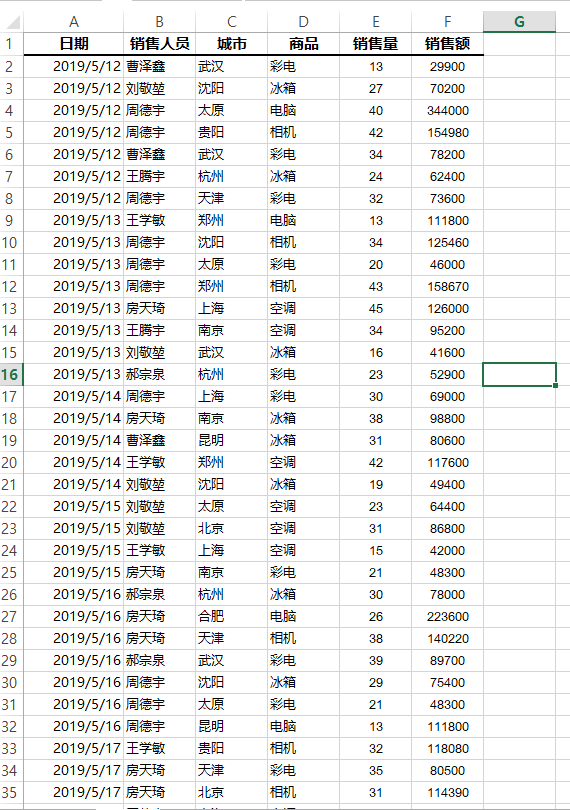Select row 16 header
This screenshot has width=570, height=810.
(10, 375)
